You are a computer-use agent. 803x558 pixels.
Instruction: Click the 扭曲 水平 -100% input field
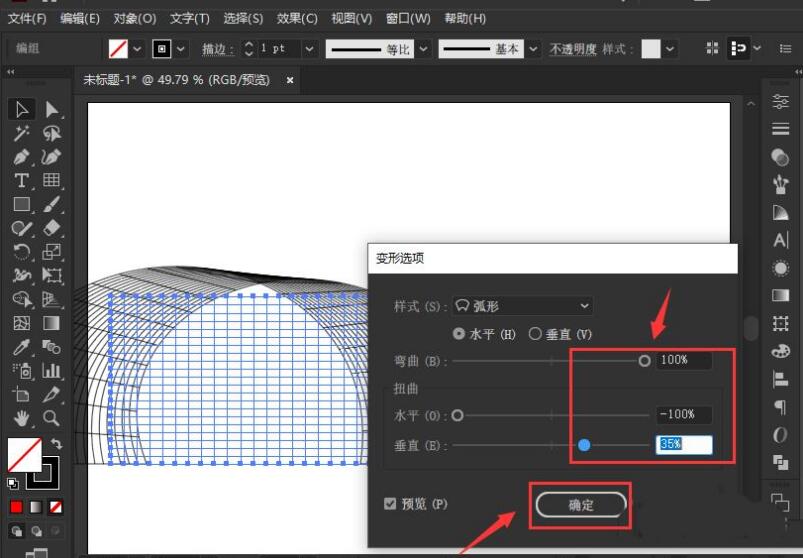683,414
